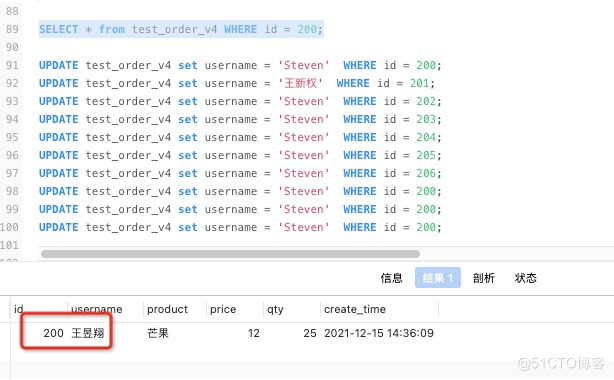The width and height of the screenshot is (614, 380).
Task: Click the id value 205 on line 96
Action: click(426, 155)
